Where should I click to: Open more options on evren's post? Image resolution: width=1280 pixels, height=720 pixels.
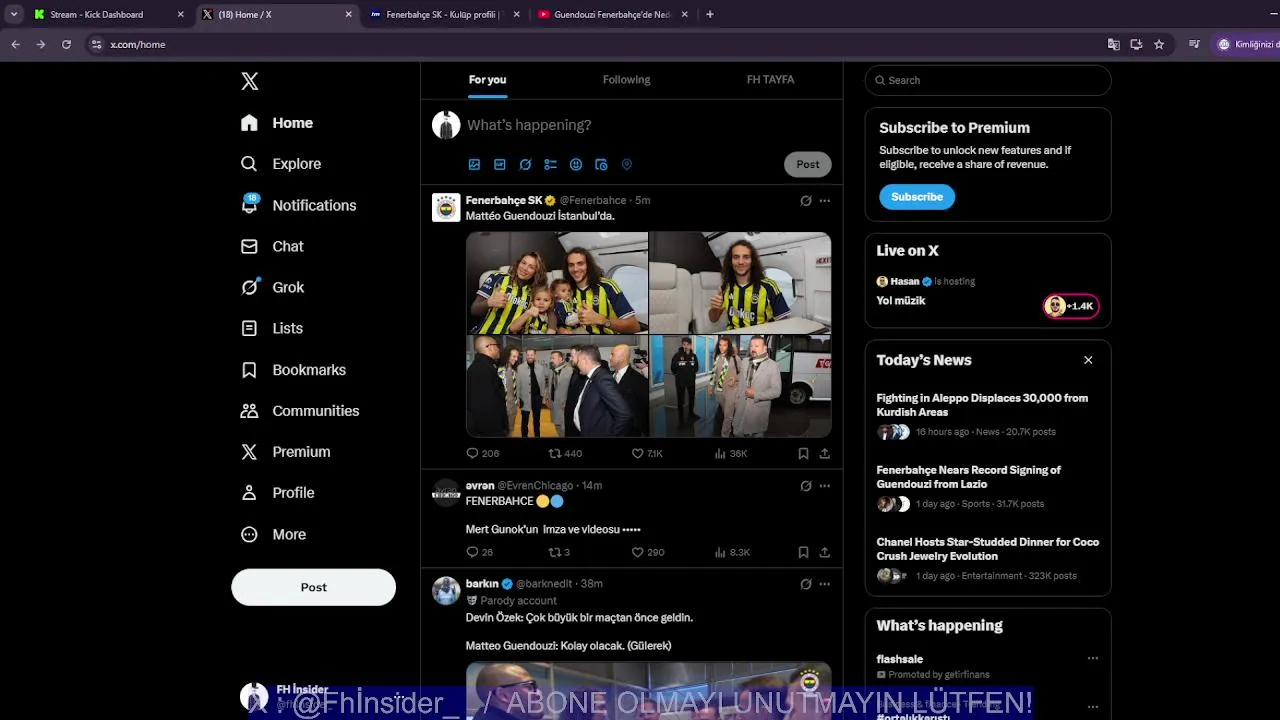(x=825, y=486)
